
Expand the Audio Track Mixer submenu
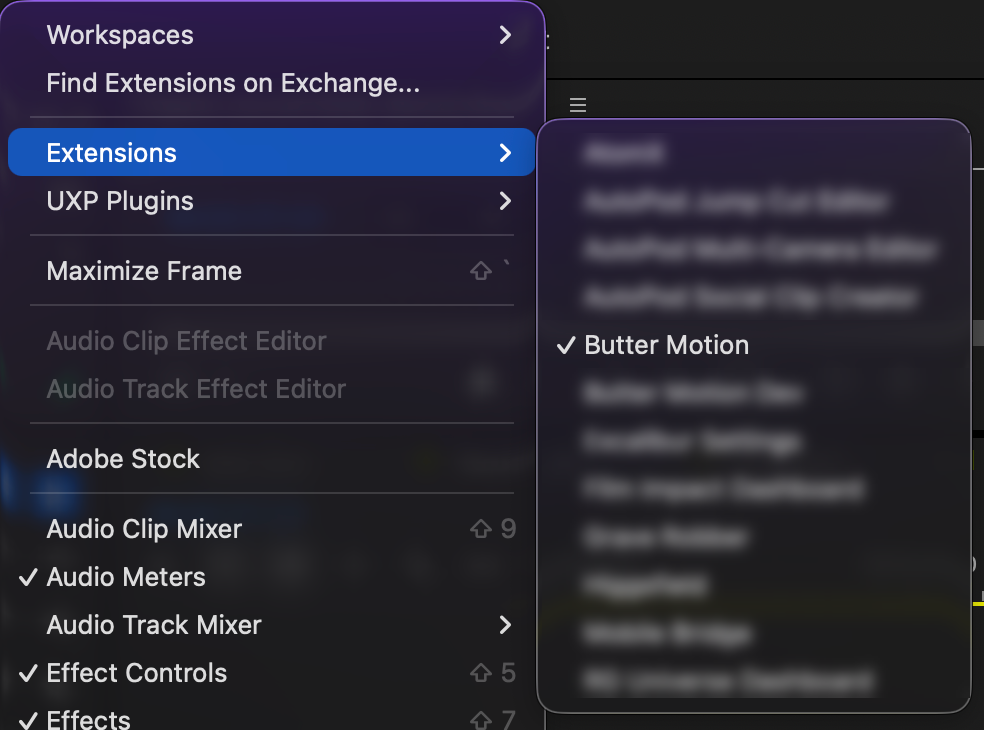click(271, 625)
